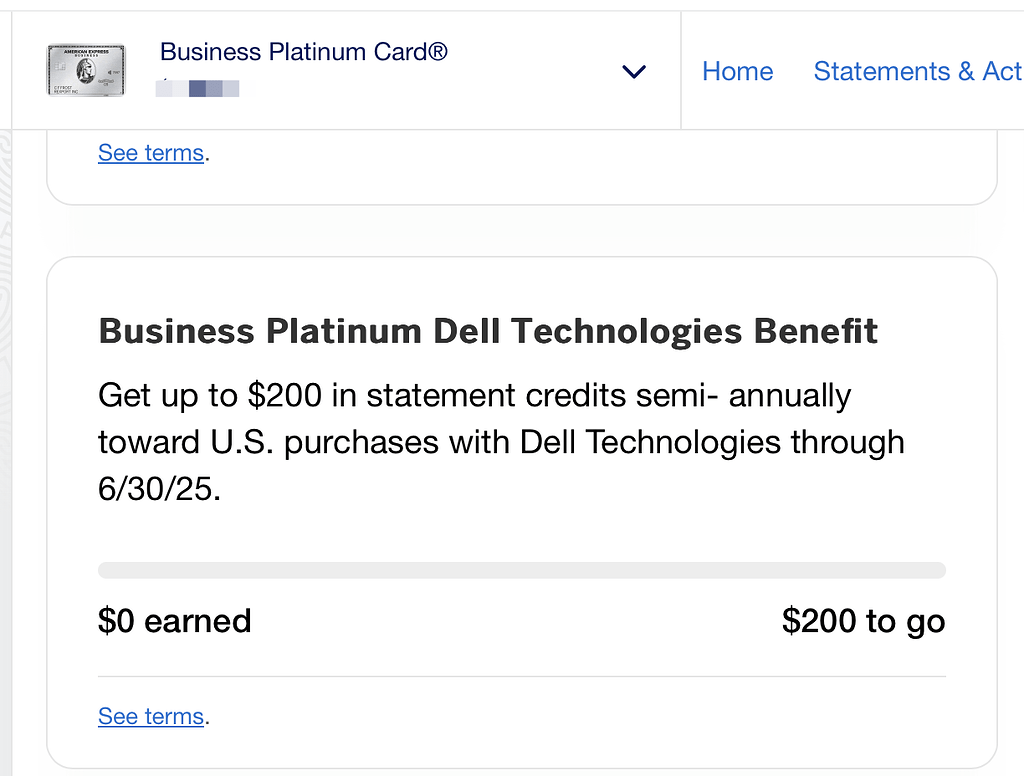Click the Business Platinum Card® title text
This screenshot has height=776, width=1024.
303,52
